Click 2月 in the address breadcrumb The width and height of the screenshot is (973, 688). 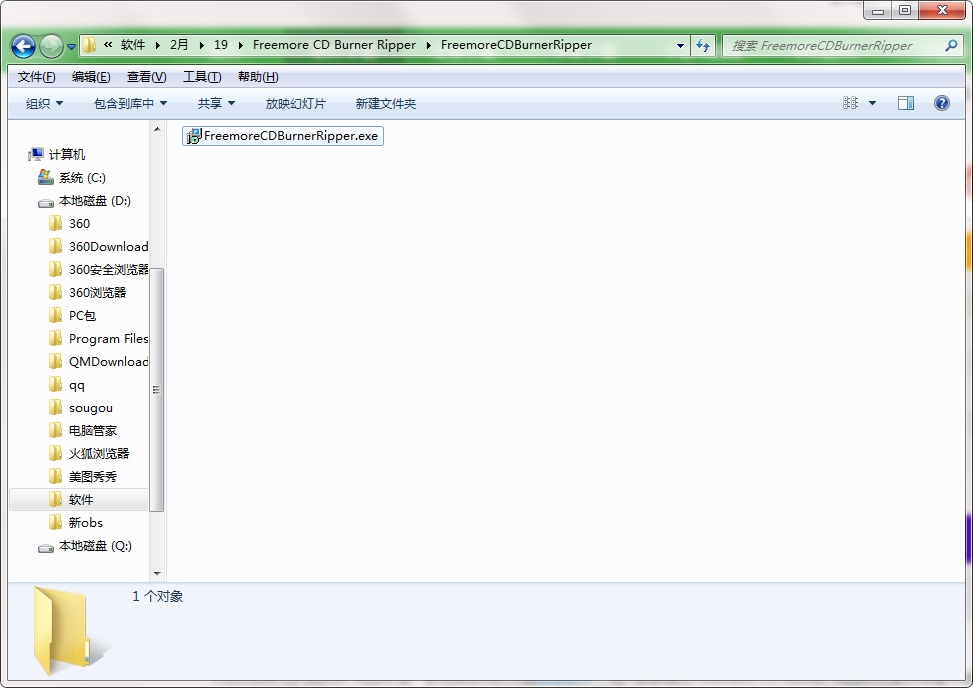[x=179, y=45]
